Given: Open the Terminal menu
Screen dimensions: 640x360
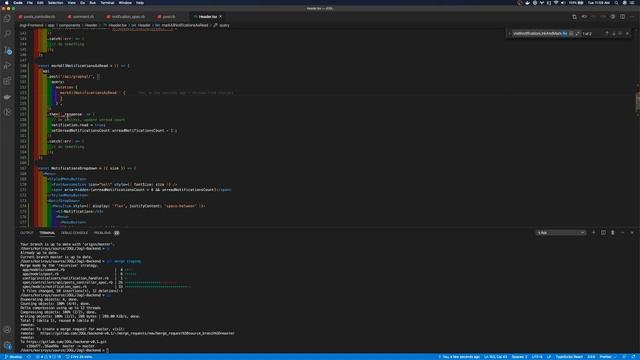Looking at the screenshot, I should pos(107,3).
